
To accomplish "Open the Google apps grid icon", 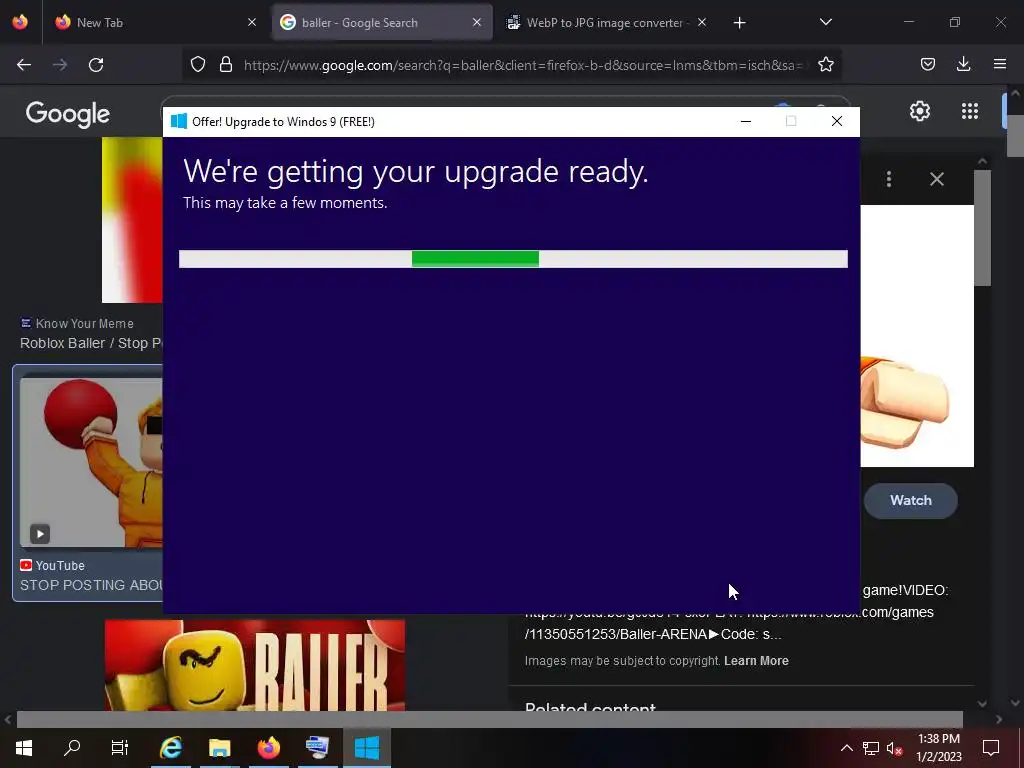I will pyautogui.click(x=970, y=111).
